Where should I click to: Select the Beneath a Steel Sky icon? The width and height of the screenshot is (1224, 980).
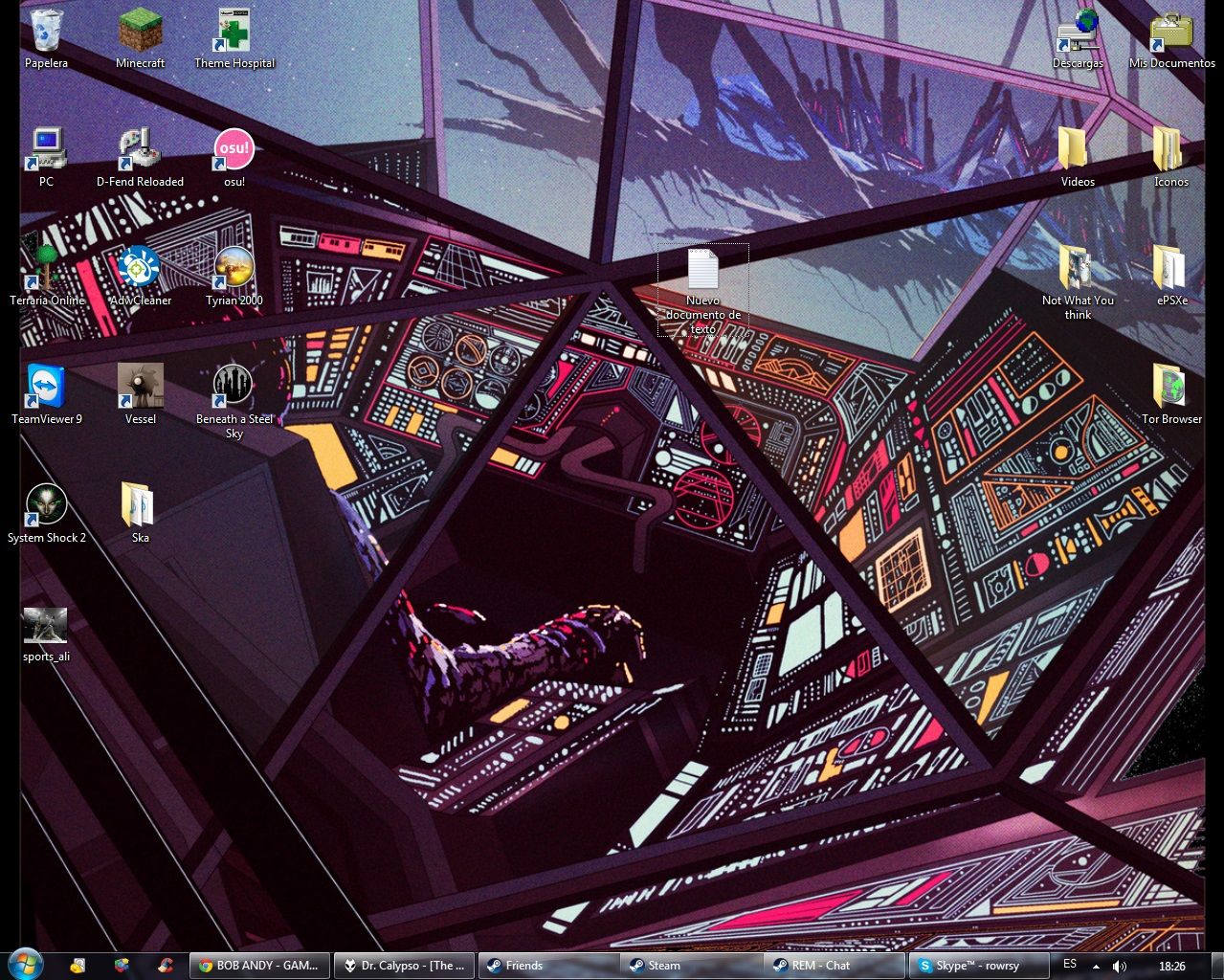pos(234,389)
